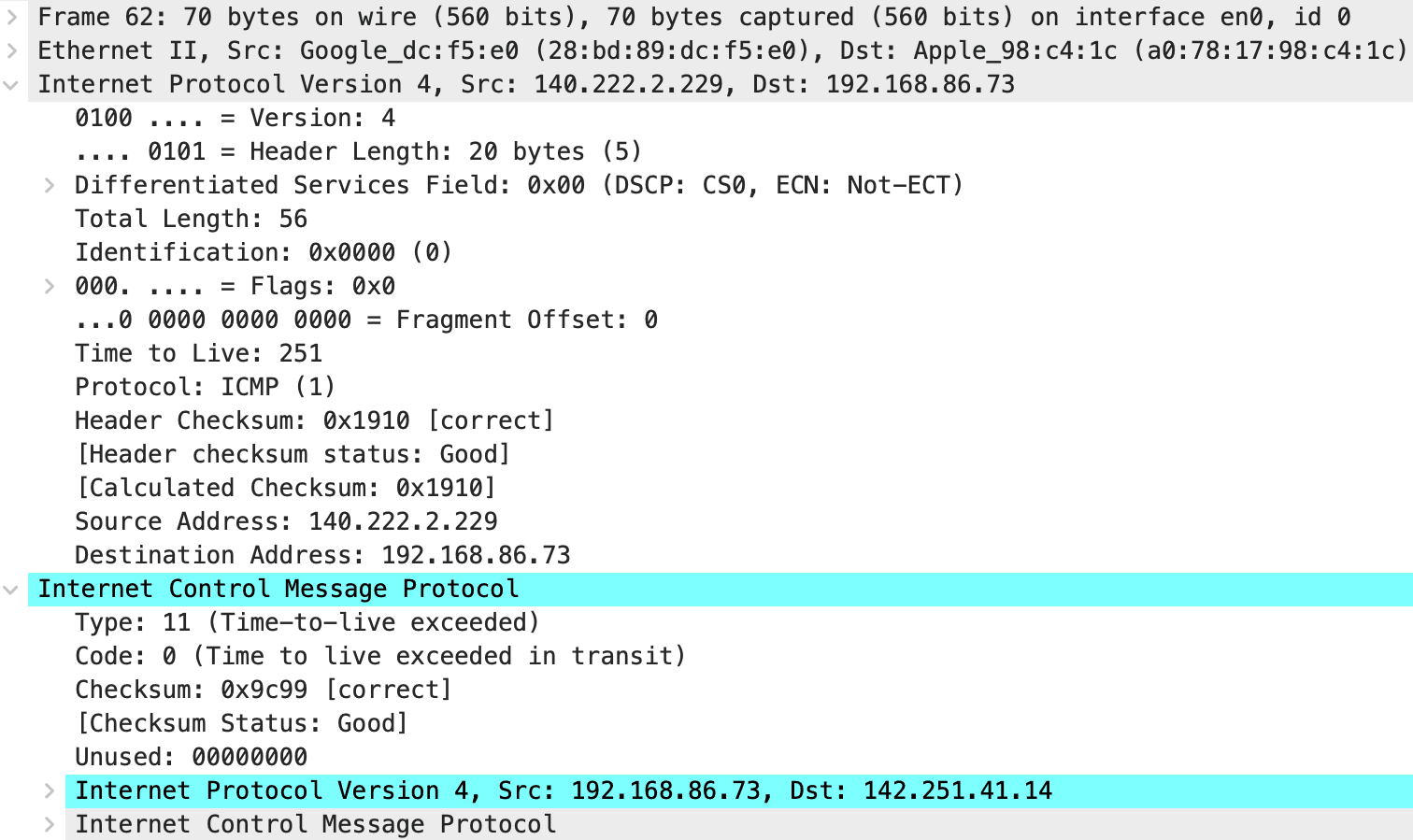Screen dimensions: 1413x840
Task: Expand the Differentiated Services Field row
Action: pyautogui.click(x=50, y=185)
